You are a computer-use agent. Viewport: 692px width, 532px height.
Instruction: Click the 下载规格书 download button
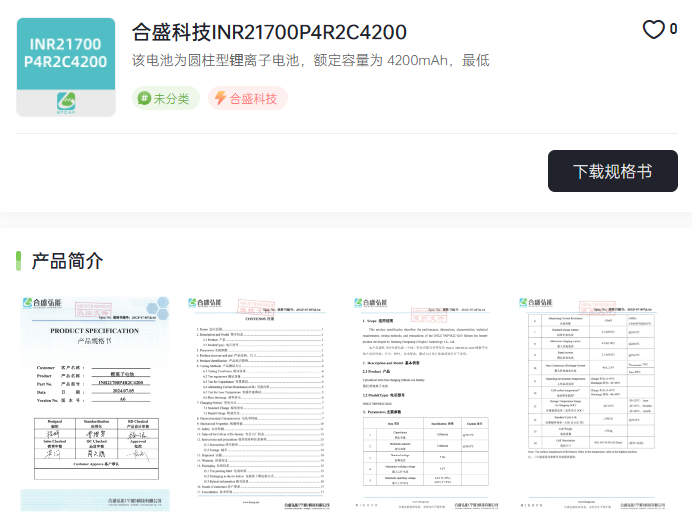coord(613,171)
